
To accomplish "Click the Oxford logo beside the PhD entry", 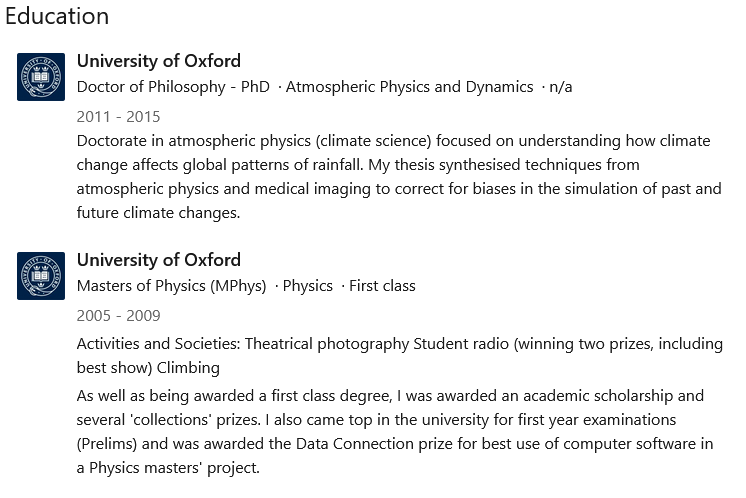I will 41,77.
